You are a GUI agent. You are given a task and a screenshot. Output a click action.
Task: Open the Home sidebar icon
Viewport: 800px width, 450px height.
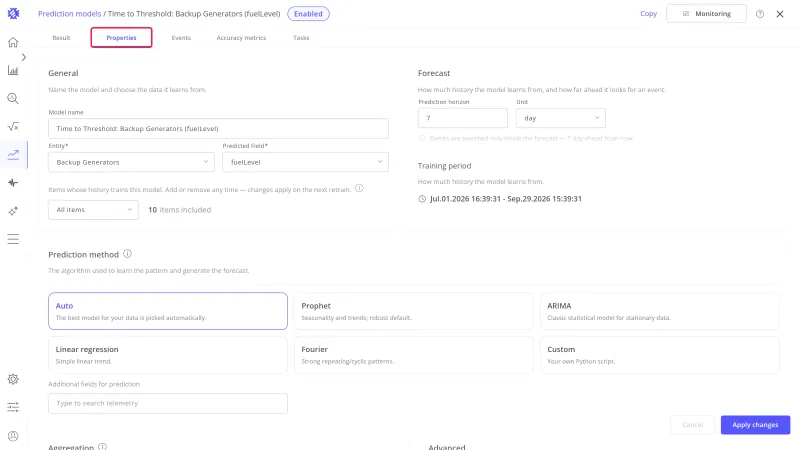click(x=13, y=42)
